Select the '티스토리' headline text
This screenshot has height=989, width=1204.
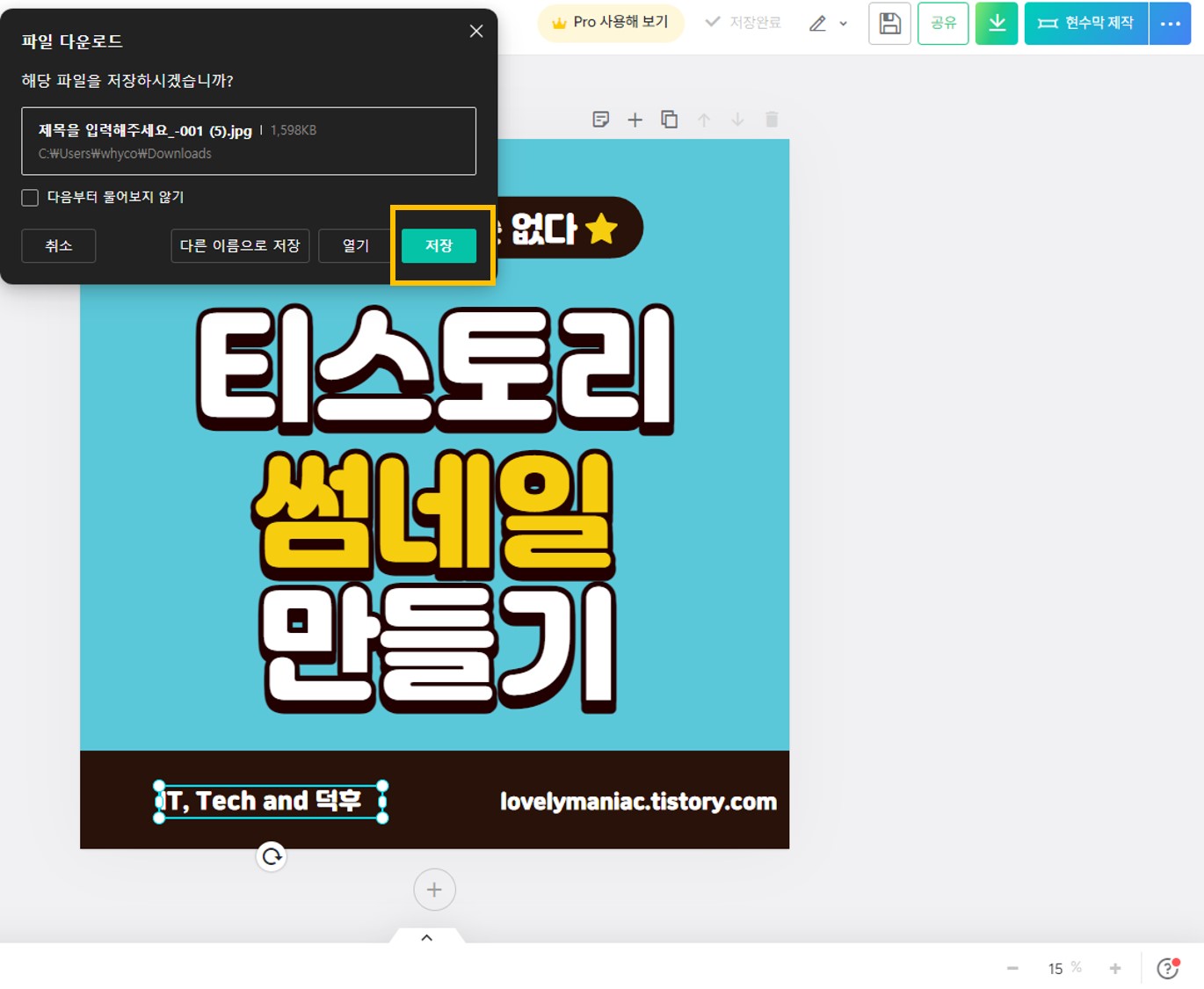(436, 369)
